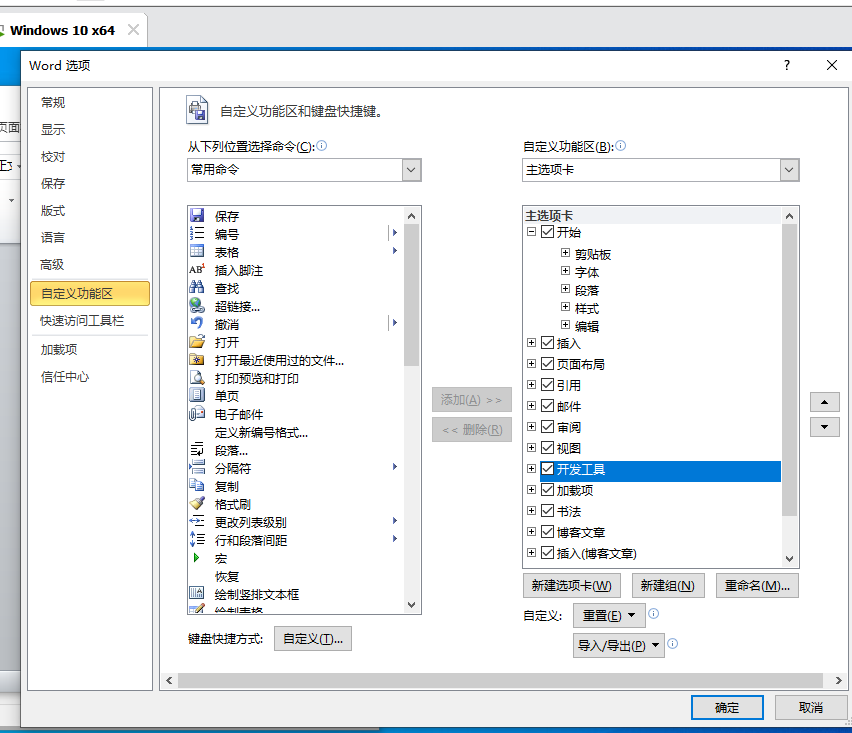Open keyboard shortcut 自定义(T)... button
Viewport: 852px width, 733px height.
[313, 638]
